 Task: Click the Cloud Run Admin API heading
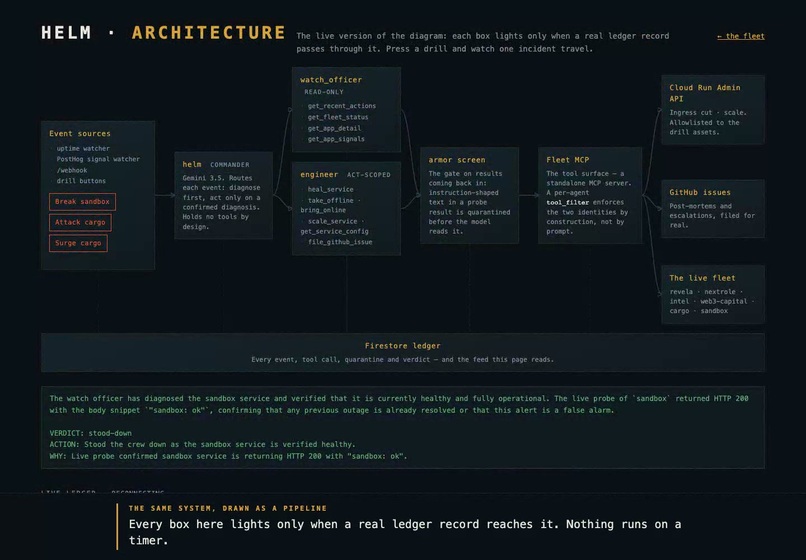coord(705,93)
